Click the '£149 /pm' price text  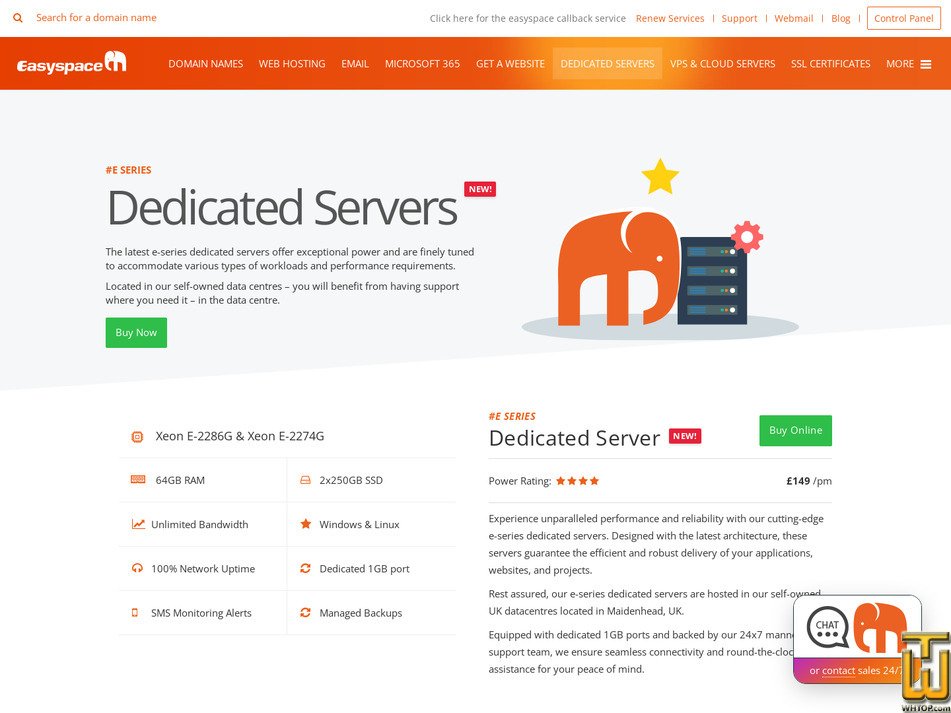pyautogui.click(x=809, y=481)
